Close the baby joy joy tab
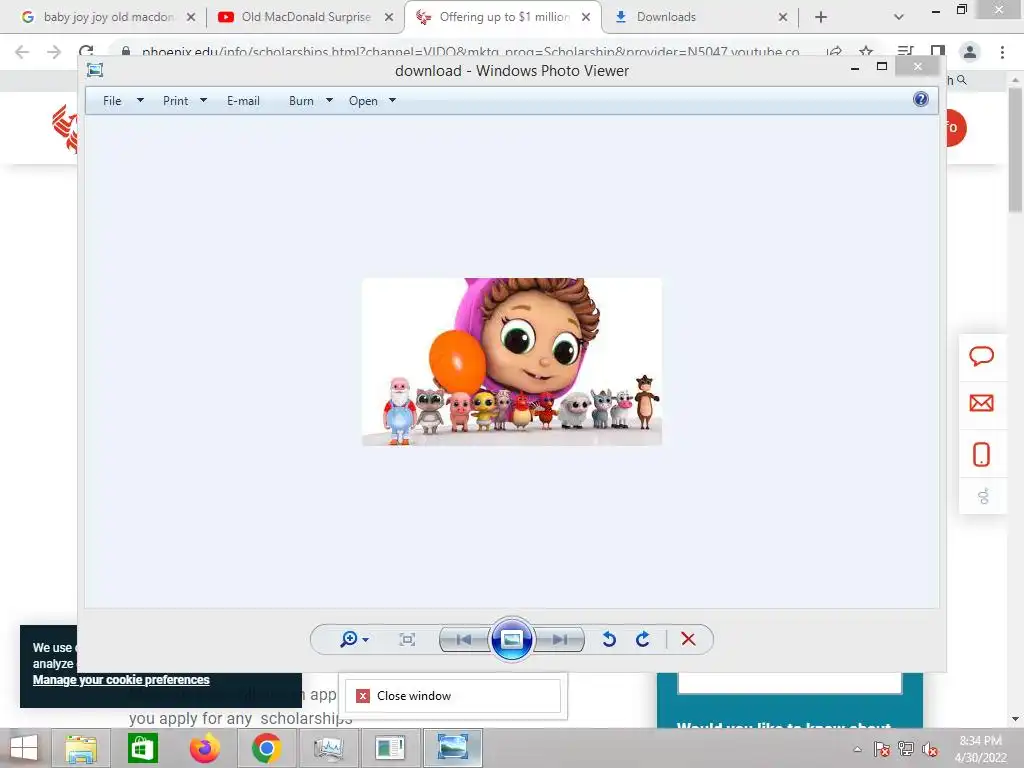Viewport: 1024px width, 768px height. (191, 17)
